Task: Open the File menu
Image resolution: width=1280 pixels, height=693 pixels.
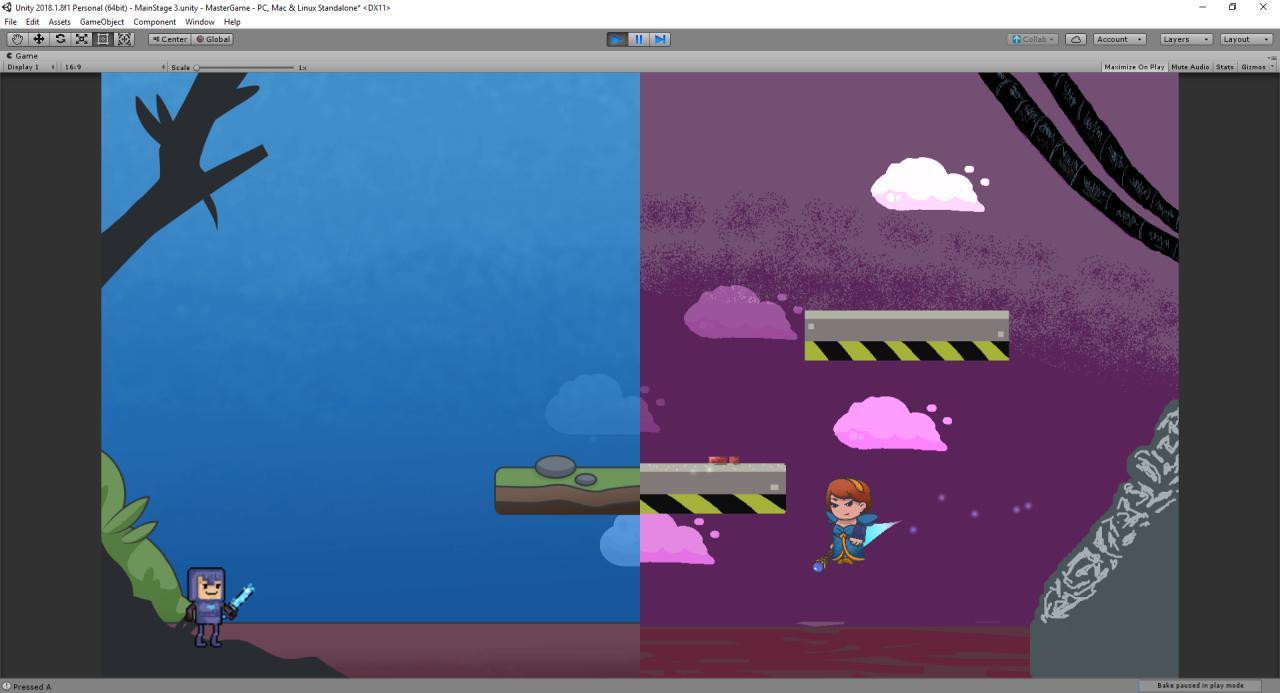Action: pyautogui.click(x=11, y=22)
